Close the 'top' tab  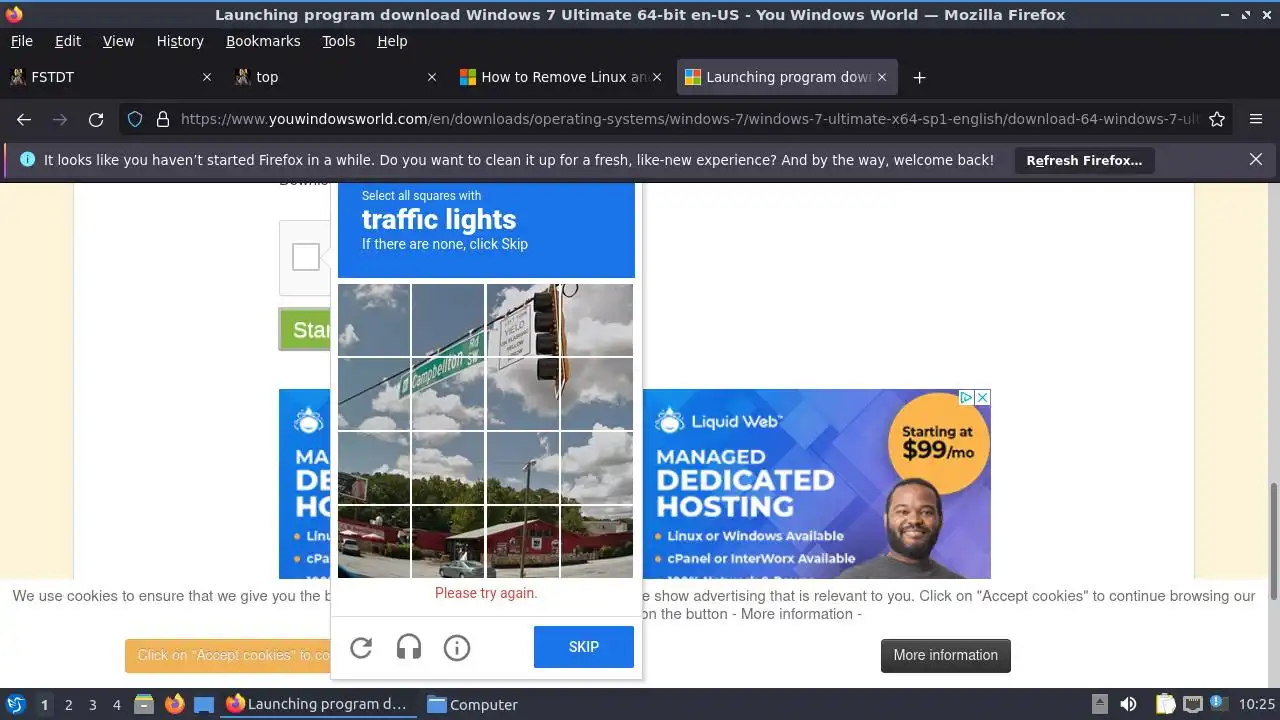432,77
